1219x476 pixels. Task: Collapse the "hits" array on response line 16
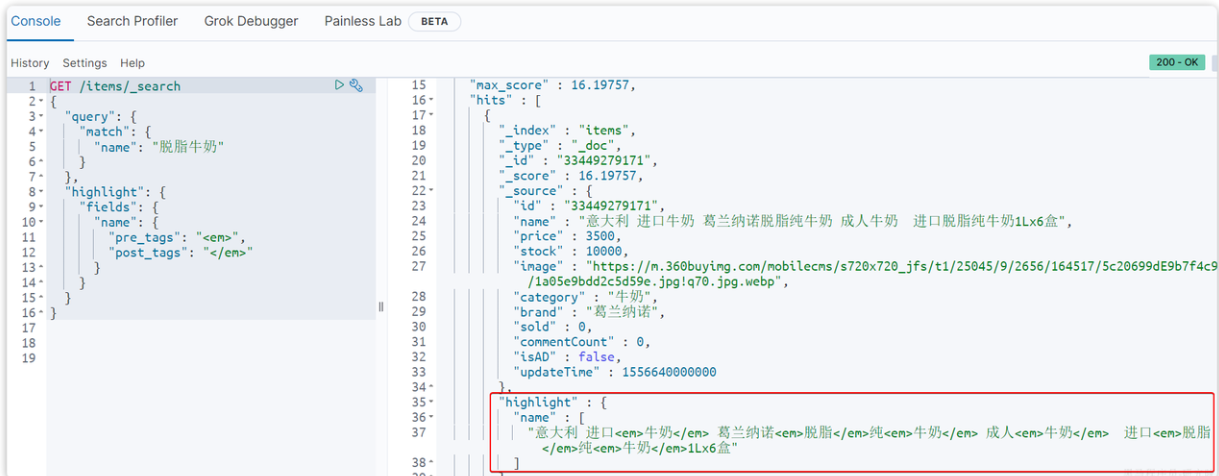(430, 101)
